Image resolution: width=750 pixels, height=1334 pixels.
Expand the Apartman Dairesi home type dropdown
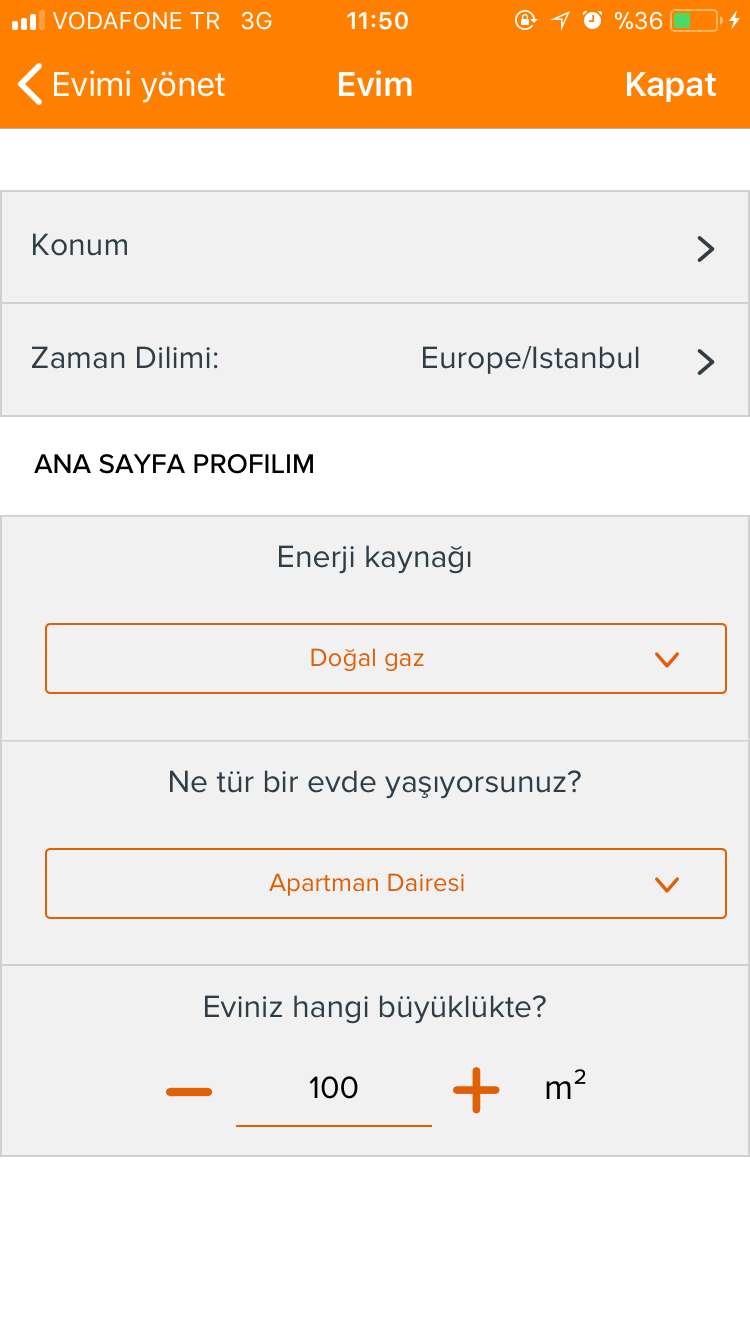pos(386,884)
